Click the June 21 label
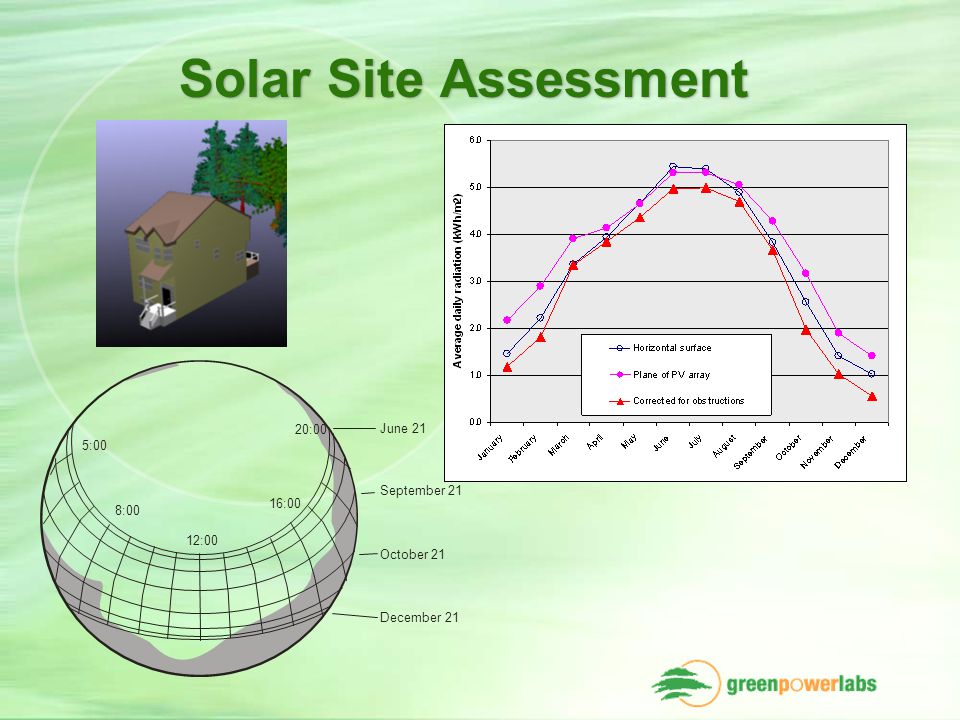960x720 pixels. tap(402, 428)
